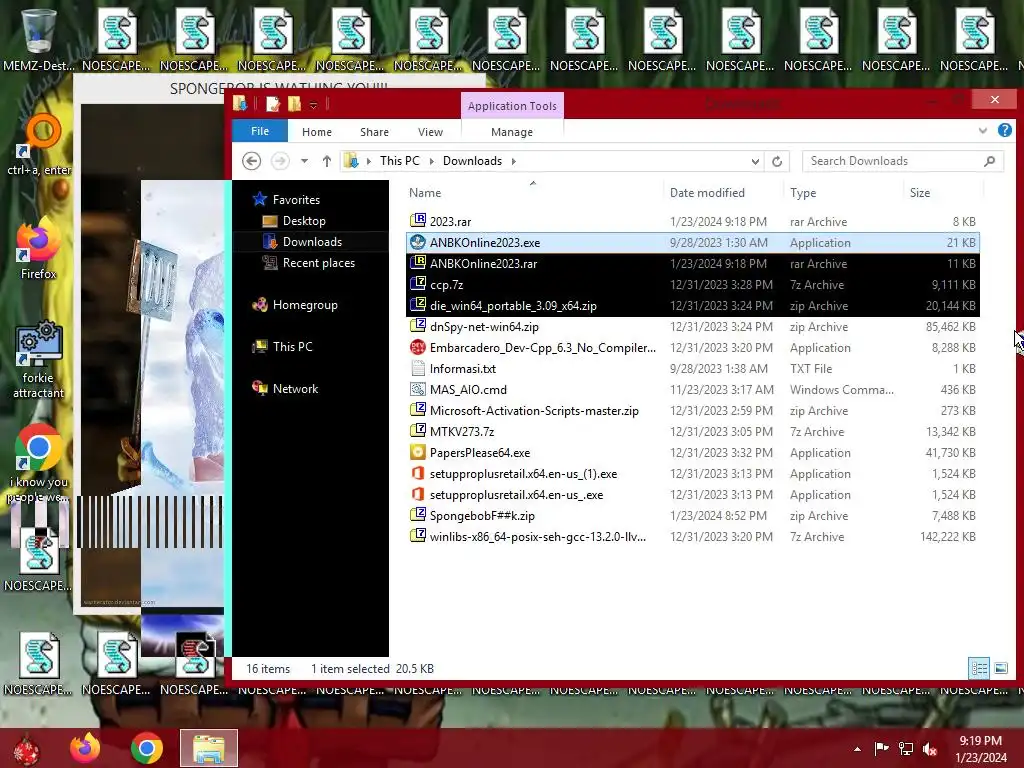Expand the address bar history dropdown
The height and width of the screenshot is (768, 1024).
pyautogui.click(x=755, y=161)
